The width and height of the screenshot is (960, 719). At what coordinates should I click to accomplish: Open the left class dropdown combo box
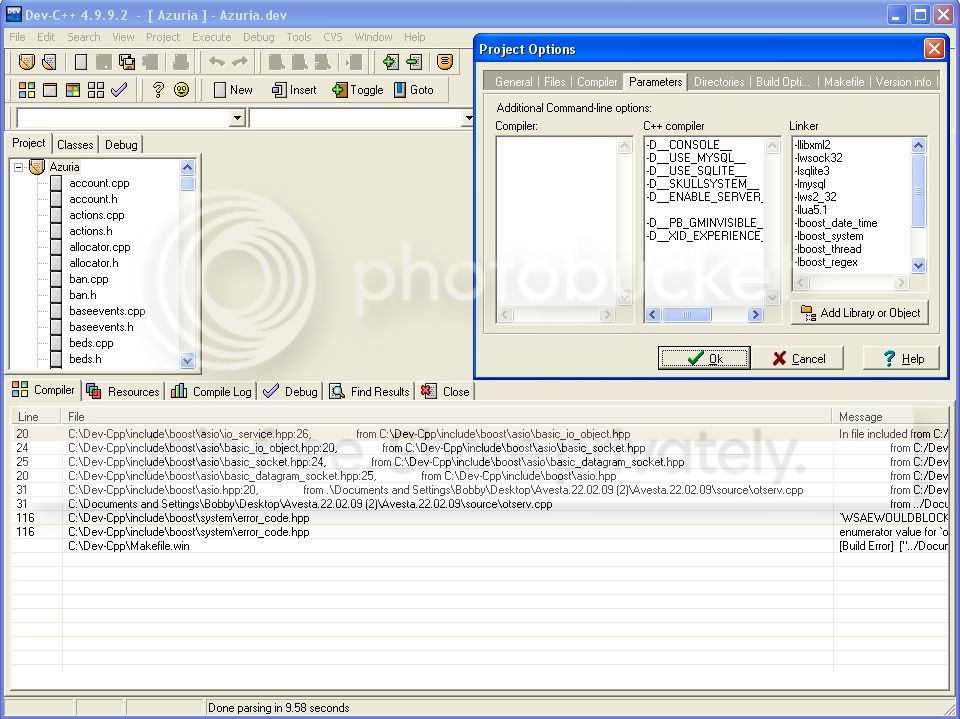[x=237, y=118]
